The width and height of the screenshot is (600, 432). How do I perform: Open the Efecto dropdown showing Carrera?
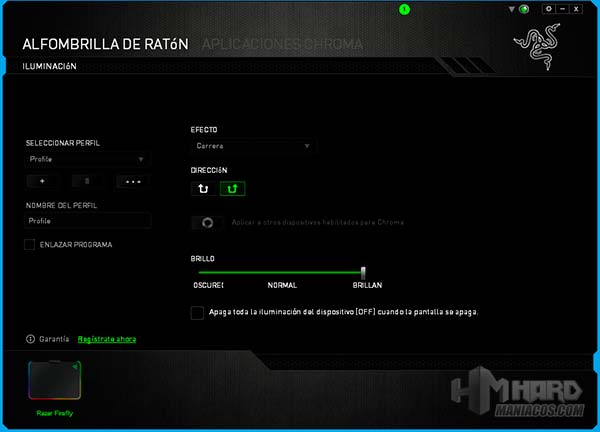(x=253, y=146)
